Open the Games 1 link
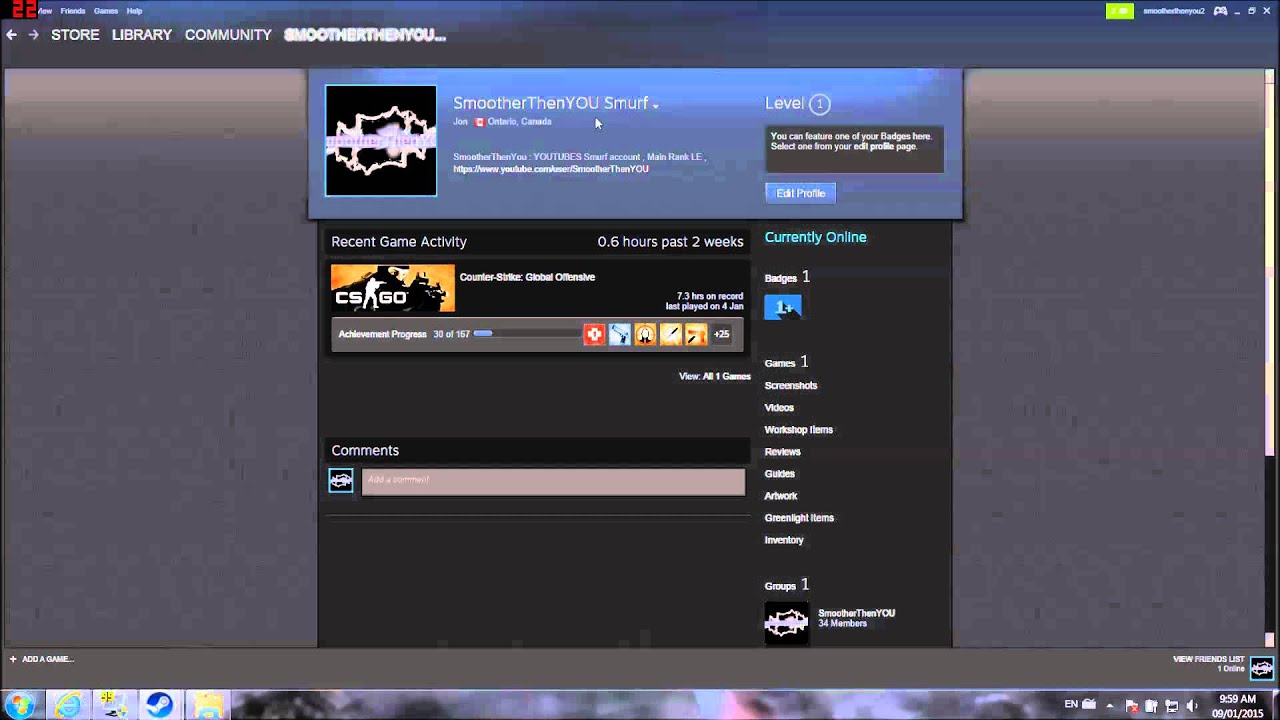Screen dimensions: 1280x720 click(786, 362)
